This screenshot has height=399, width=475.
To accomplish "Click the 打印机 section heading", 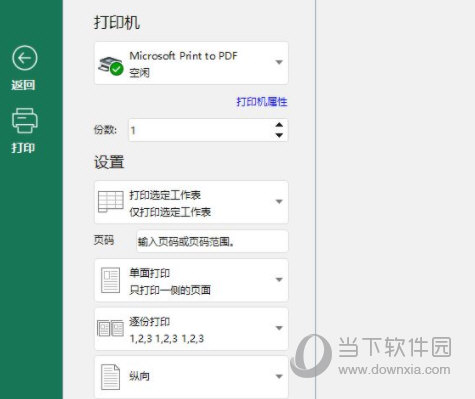I will click(117, 23).
